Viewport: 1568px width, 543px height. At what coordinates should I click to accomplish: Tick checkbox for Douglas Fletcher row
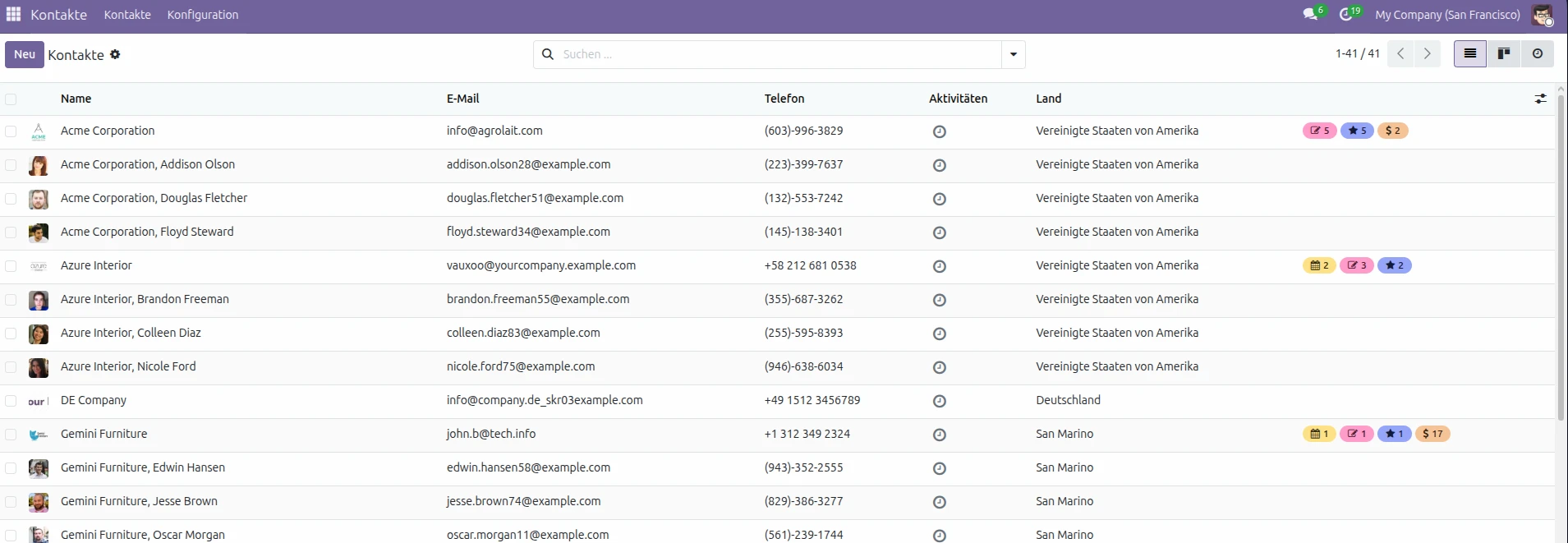pyautogui.click(x=11, y=199)
